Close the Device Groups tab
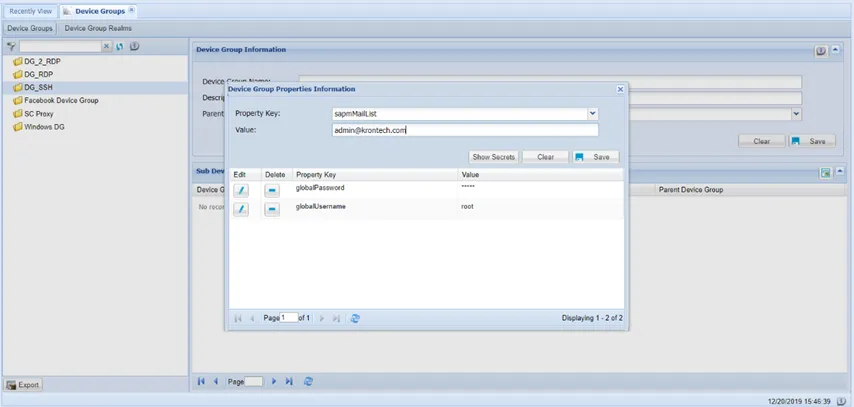Screen dimensions: 854x407 pyautogui.click(x=131, y=10)
